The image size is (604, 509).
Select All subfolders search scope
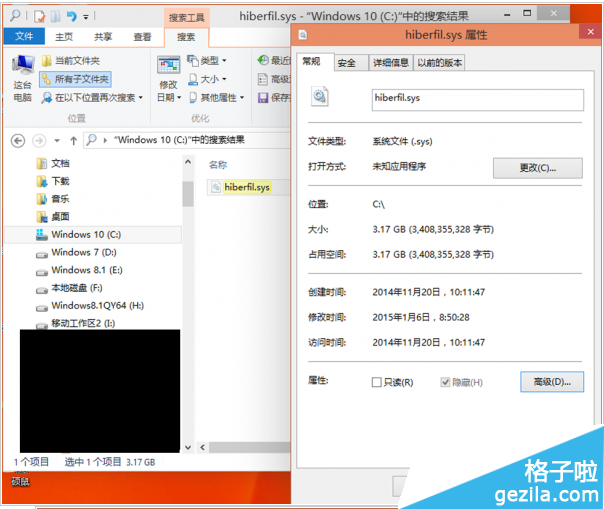click(x=76, y=79)
